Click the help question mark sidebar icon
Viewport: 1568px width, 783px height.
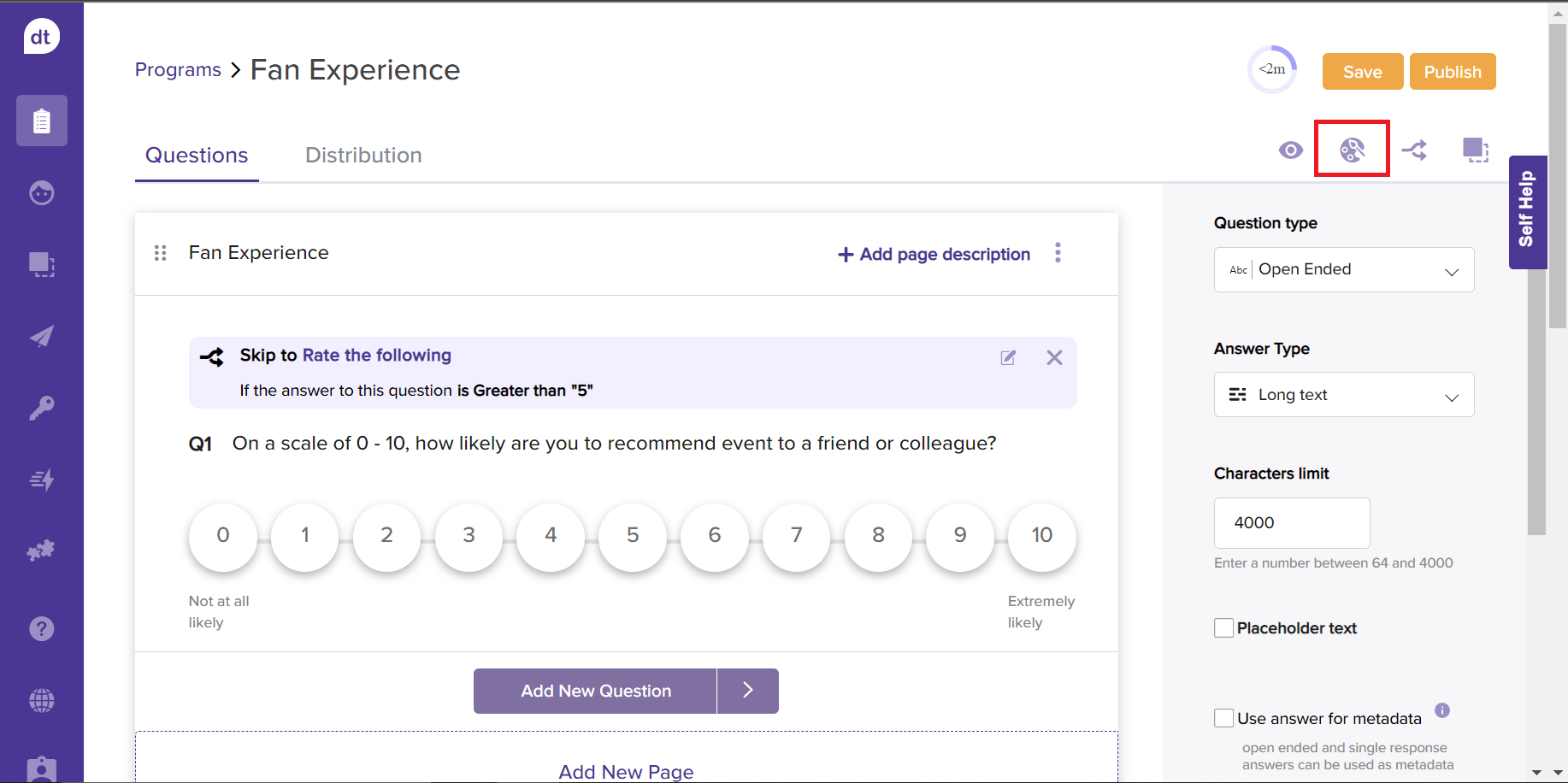[41, 629]
